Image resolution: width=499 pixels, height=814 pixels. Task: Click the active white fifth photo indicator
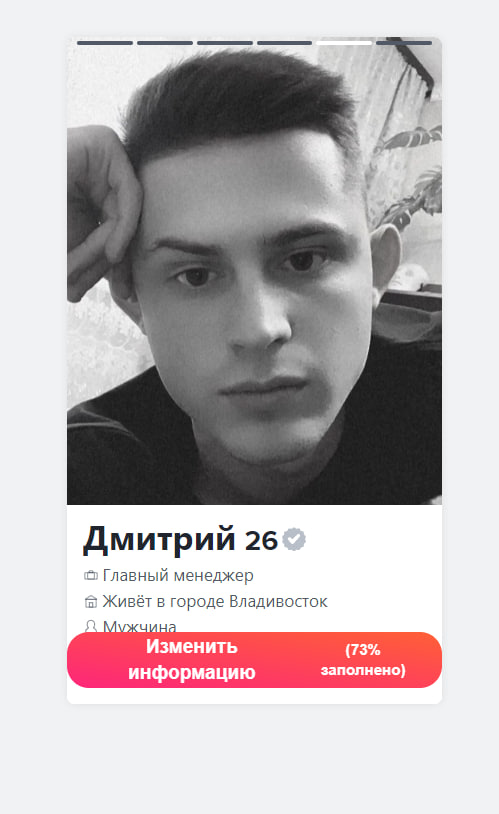[x=344, y=43]
